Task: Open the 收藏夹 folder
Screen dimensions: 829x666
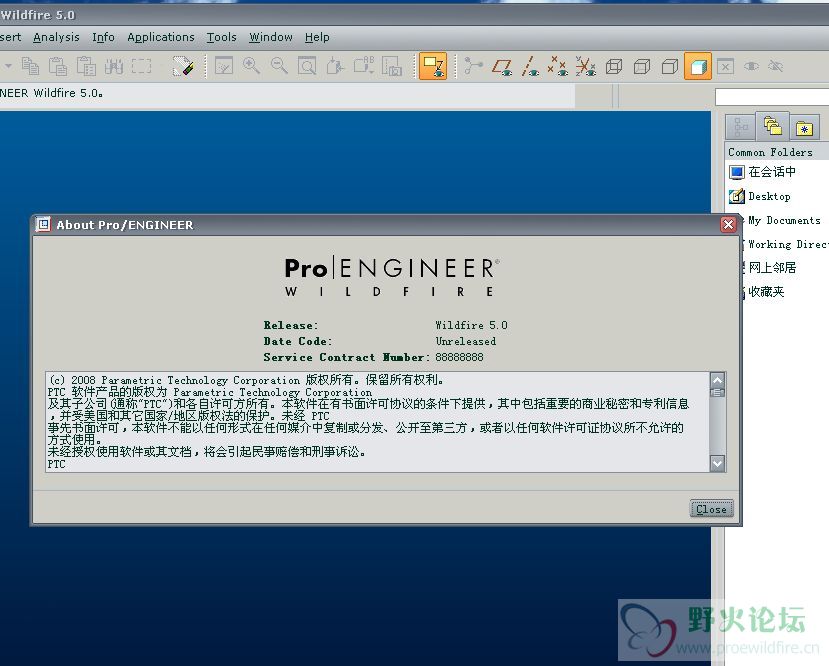Action: pos(763,292)
